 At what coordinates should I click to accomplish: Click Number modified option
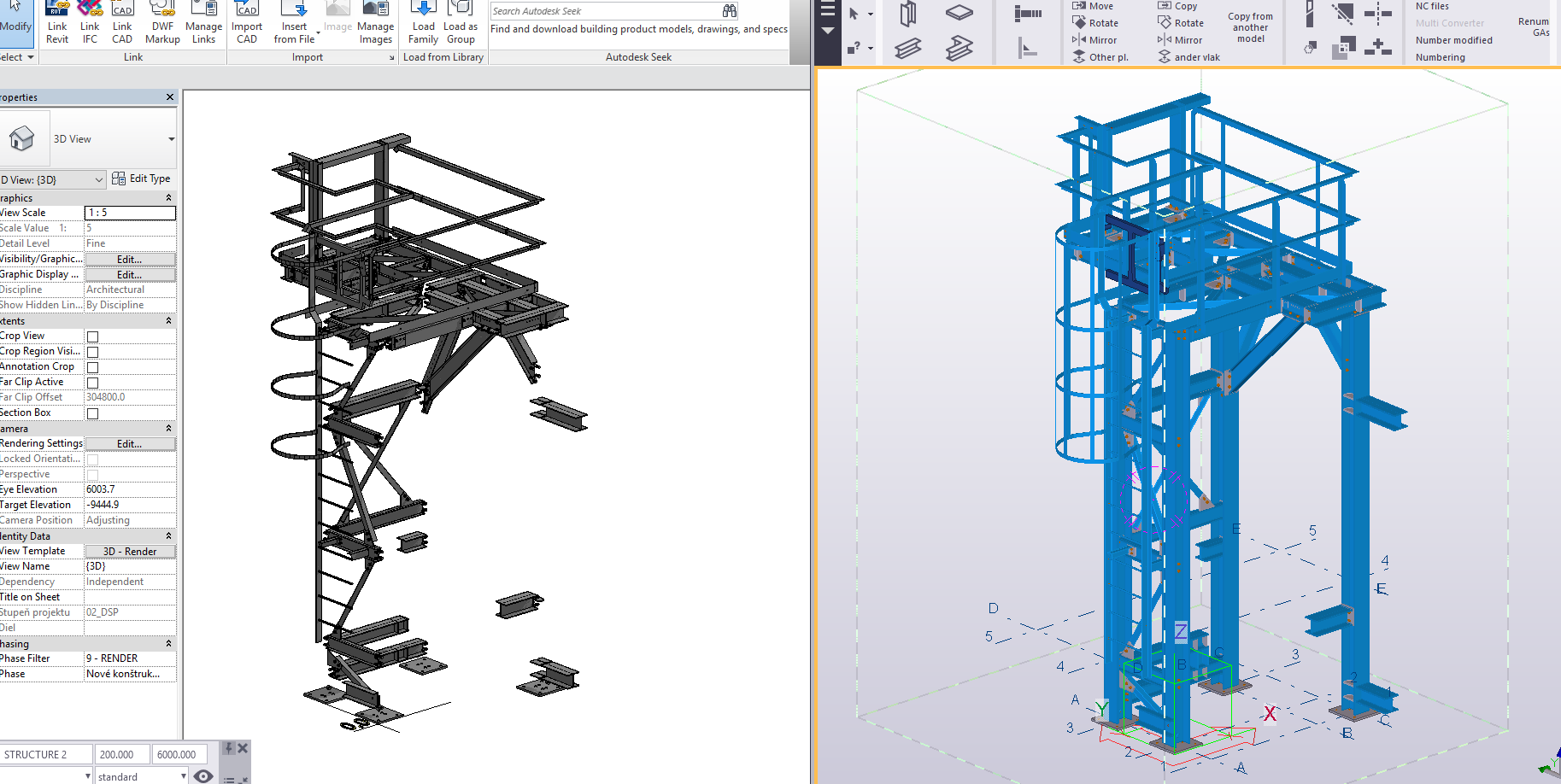(x=1453, y=40)
